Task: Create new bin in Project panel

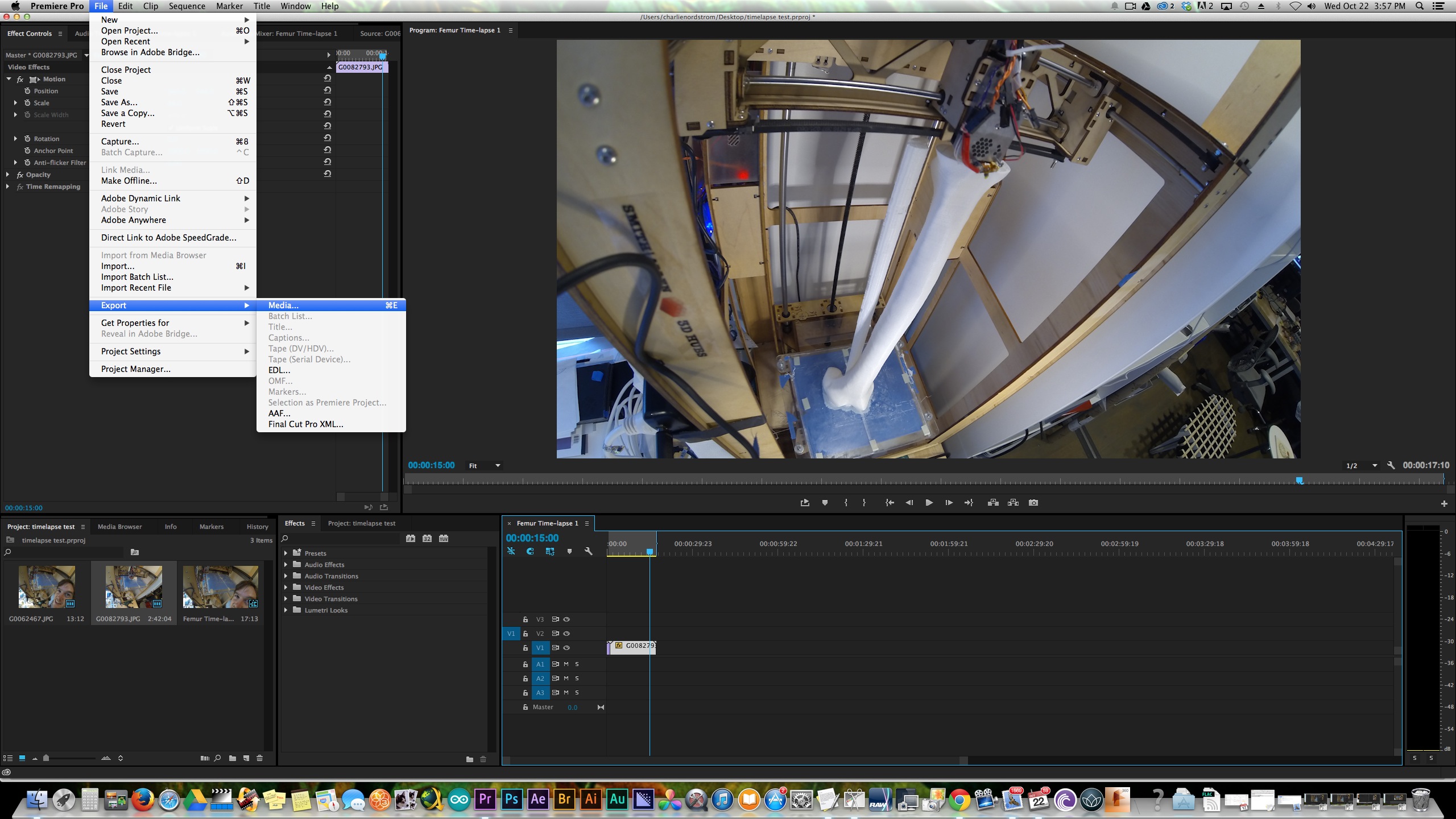Action: pos(233,758)
